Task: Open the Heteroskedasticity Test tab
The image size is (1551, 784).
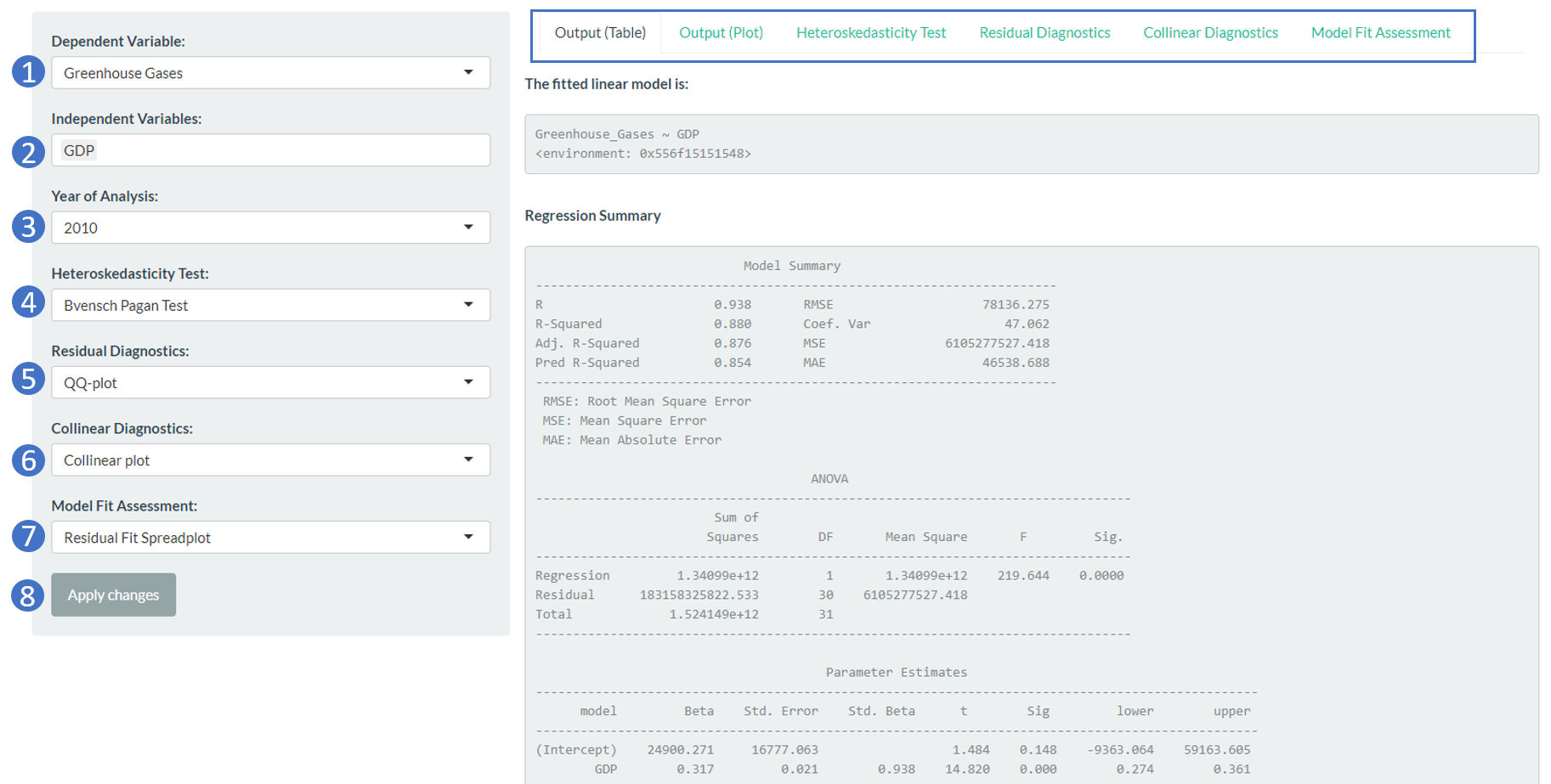Action: [870, 33]
